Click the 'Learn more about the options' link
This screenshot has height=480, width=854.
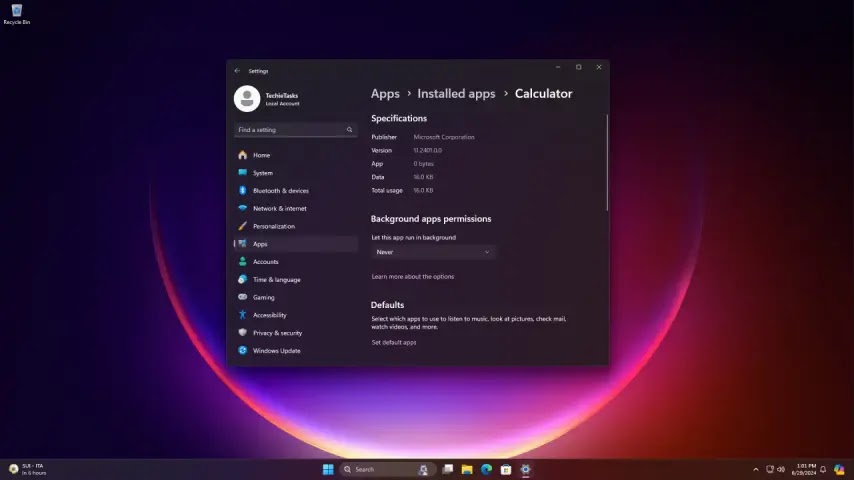tap(412, 276)
